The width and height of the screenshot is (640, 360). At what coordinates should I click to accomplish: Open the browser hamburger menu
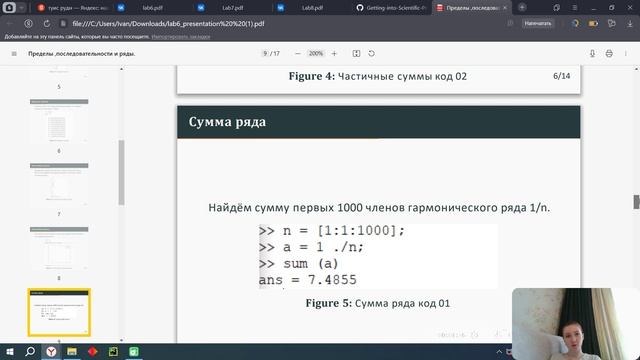pyautogui.click(x=574, y=7)
